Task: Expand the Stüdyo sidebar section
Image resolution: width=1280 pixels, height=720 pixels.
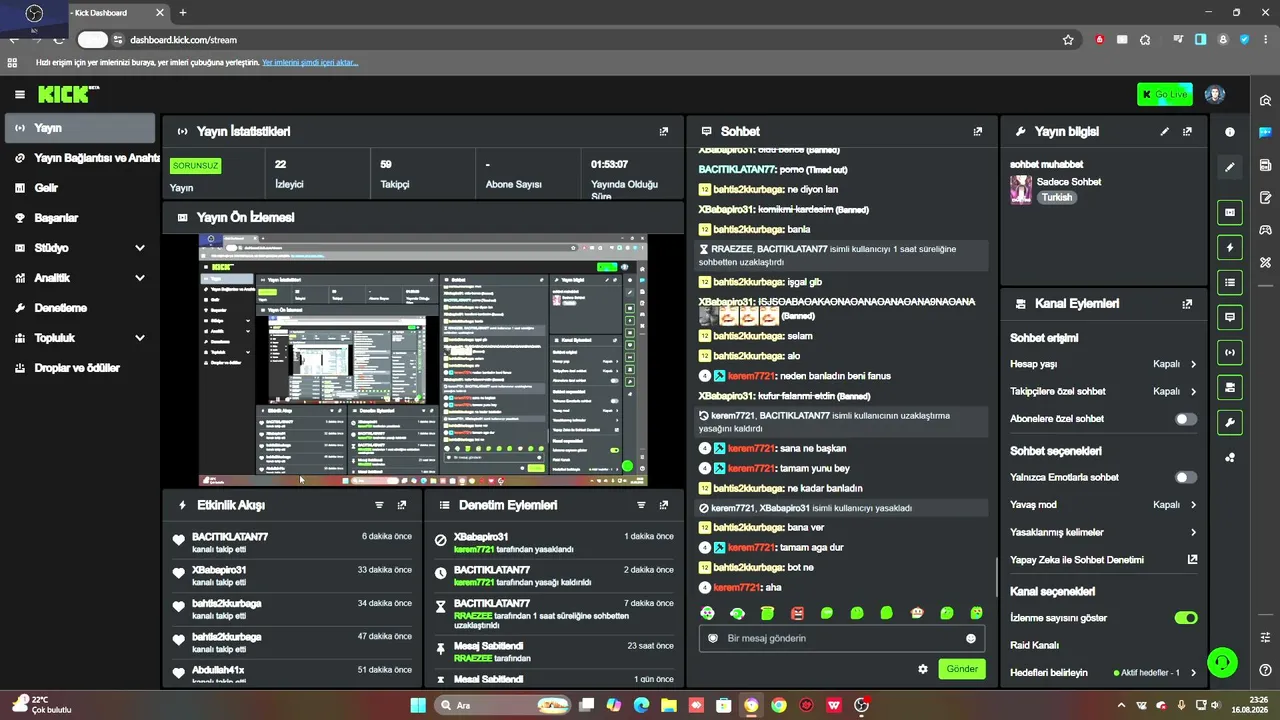Action: pyautogui.click(x=80, y=248)
